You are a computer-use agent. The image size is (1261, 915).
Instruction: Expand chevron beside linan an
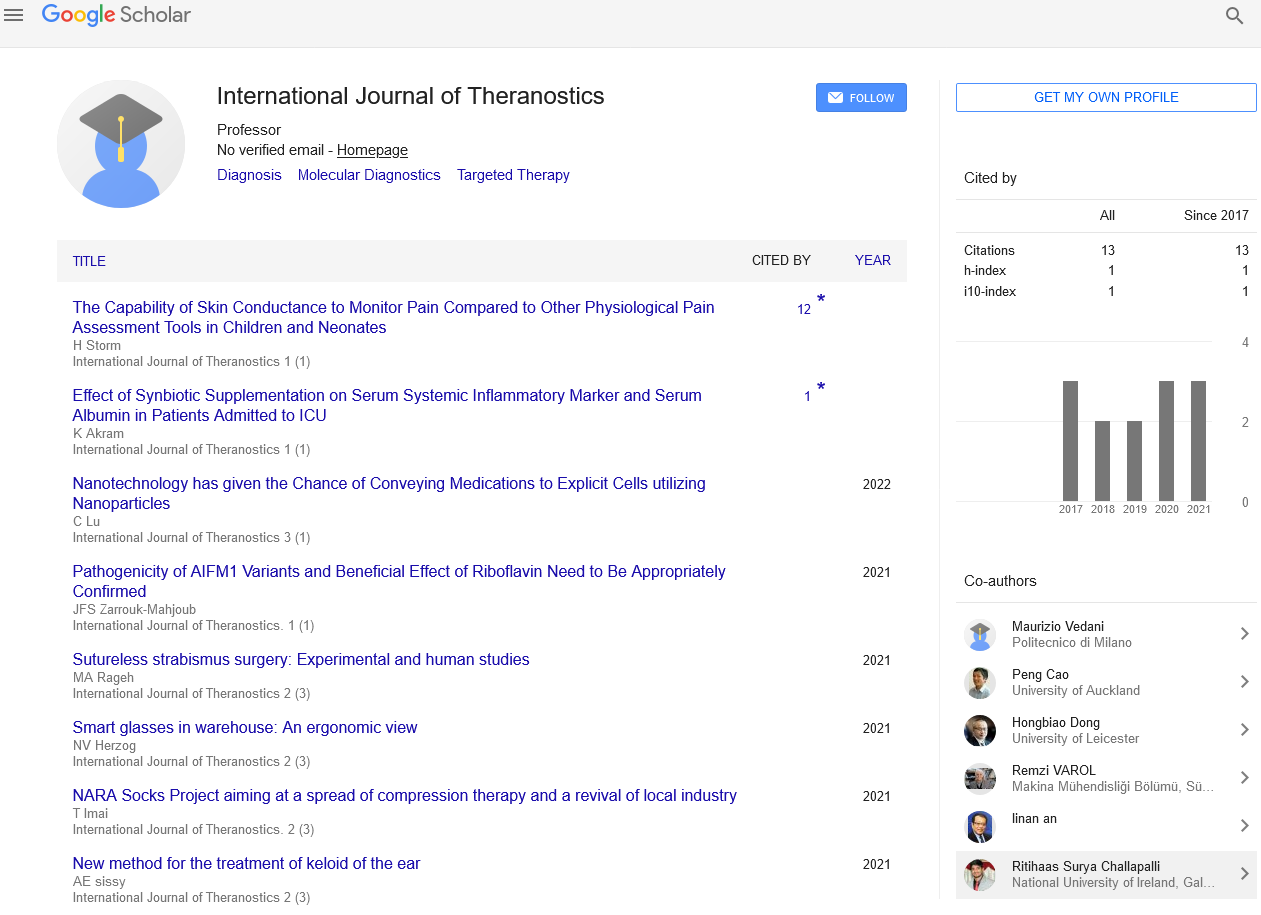point(1244,826)
